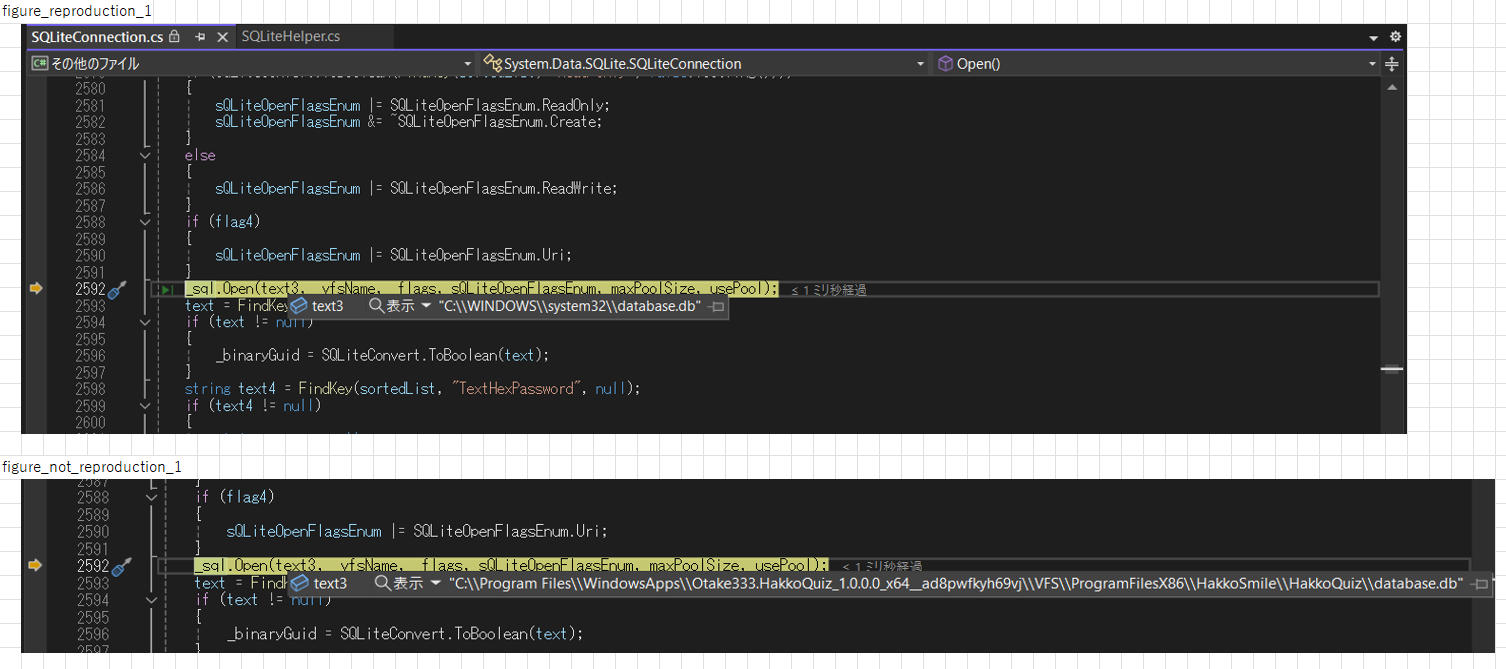Click the WindowsApps HakkoQuiz database.db path value
The image size is (1506, 669).
[x=956, y=583]
